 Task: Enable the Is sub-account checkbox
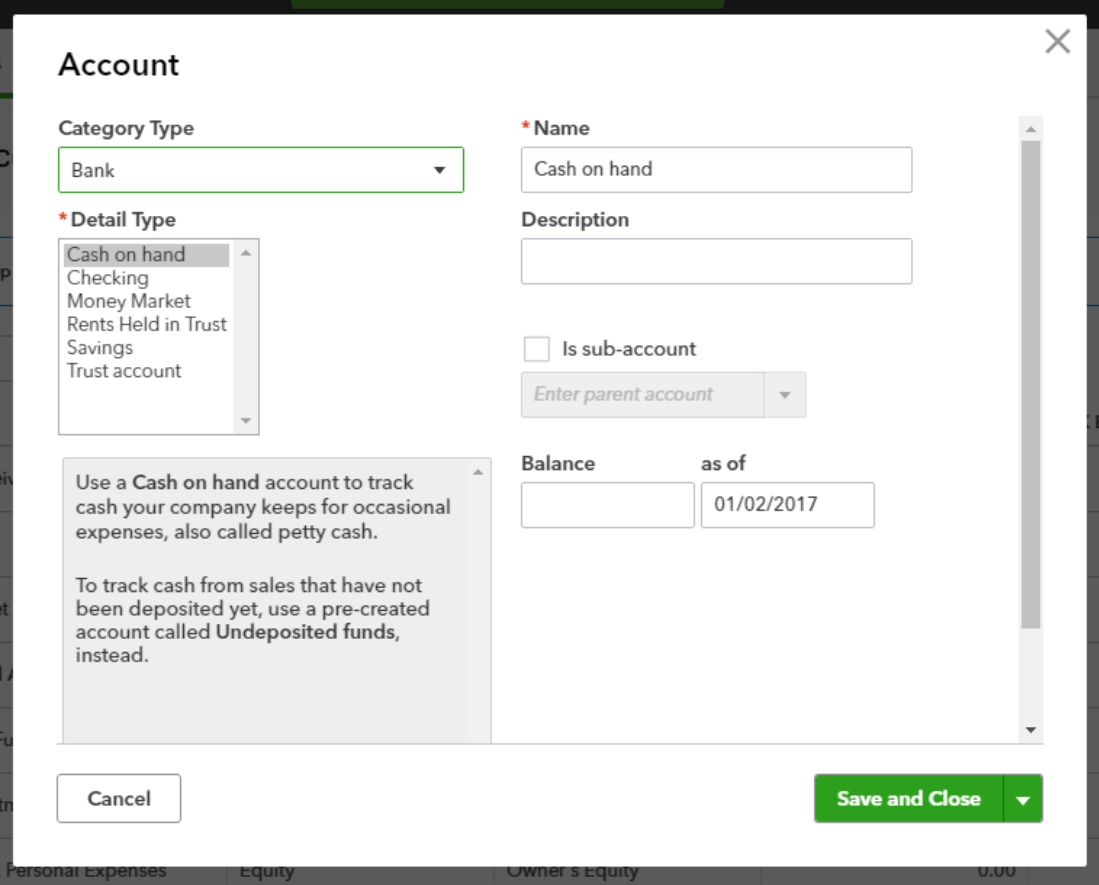point(536,348)
